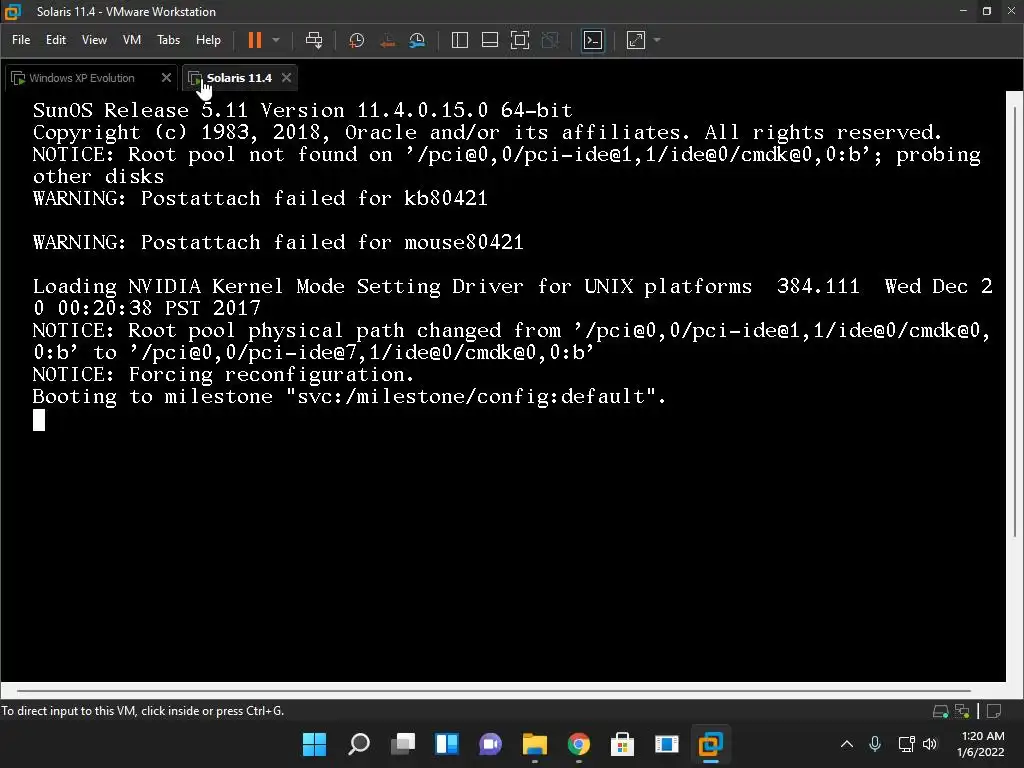Image resolution: width=1024 pixels, height=768 pixels.
Task: Click the VMware Workstation taskbar icon
Action: (x=711, y=744)
